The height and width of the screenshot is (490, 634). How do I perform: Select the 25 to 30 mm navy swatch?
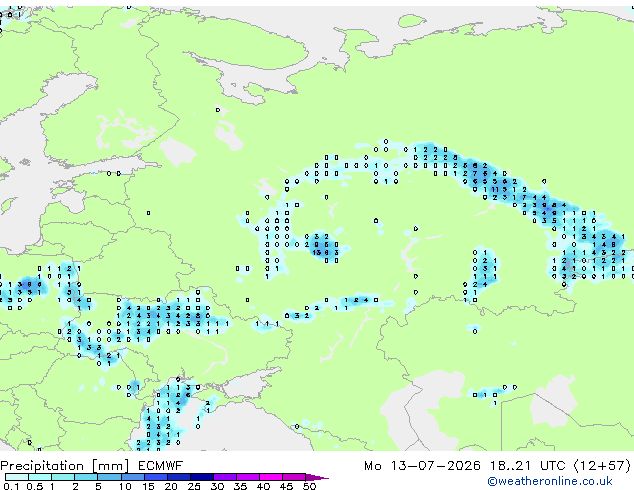point(202,477)
